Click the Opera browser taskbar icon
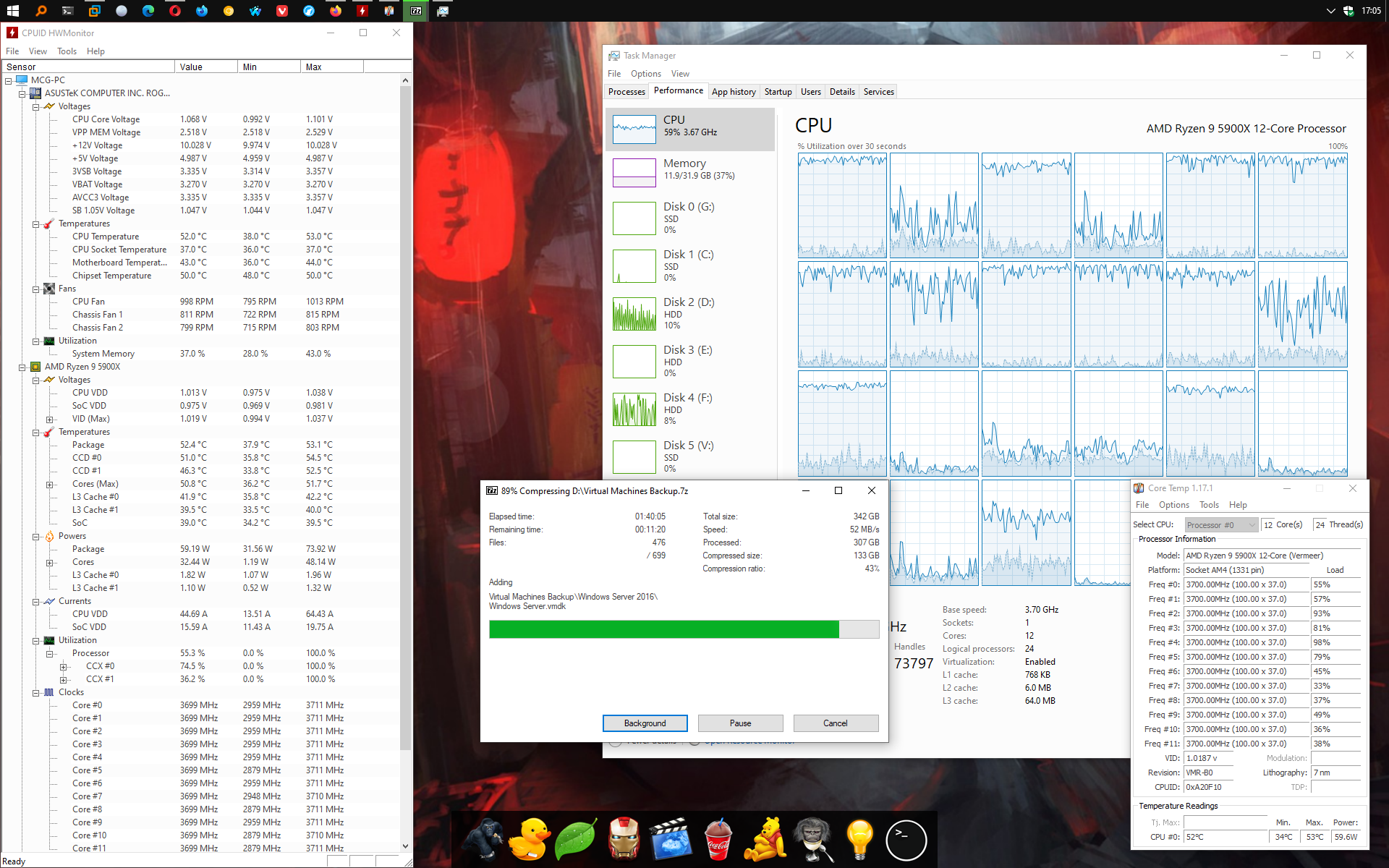1389x868 pixels. [x=175, y=11]
